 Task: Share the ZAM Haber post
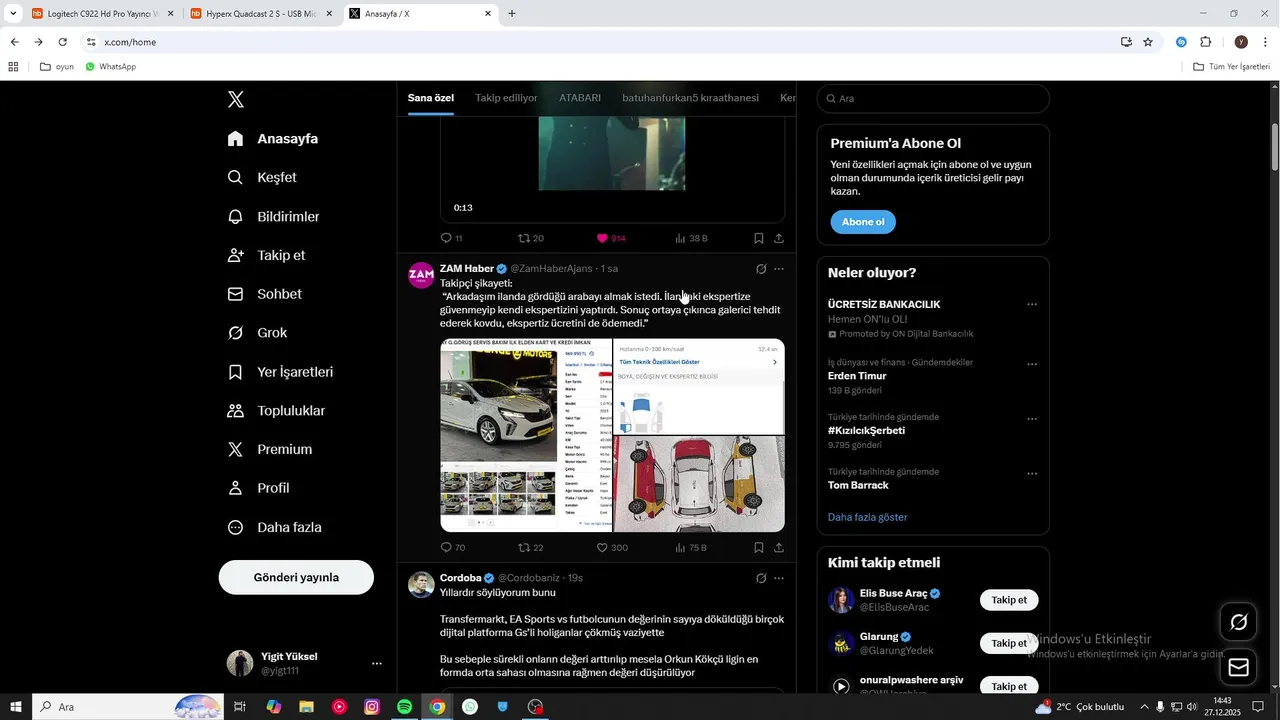(x=779, y=547)
